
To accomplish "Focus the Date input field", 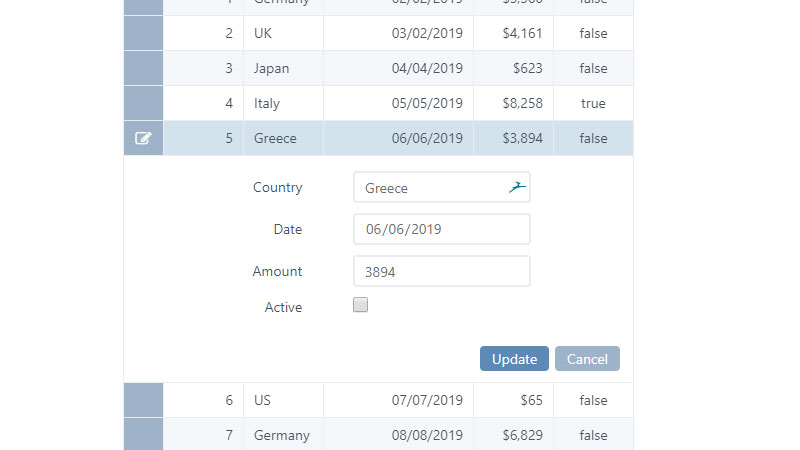I will (442, 229).
